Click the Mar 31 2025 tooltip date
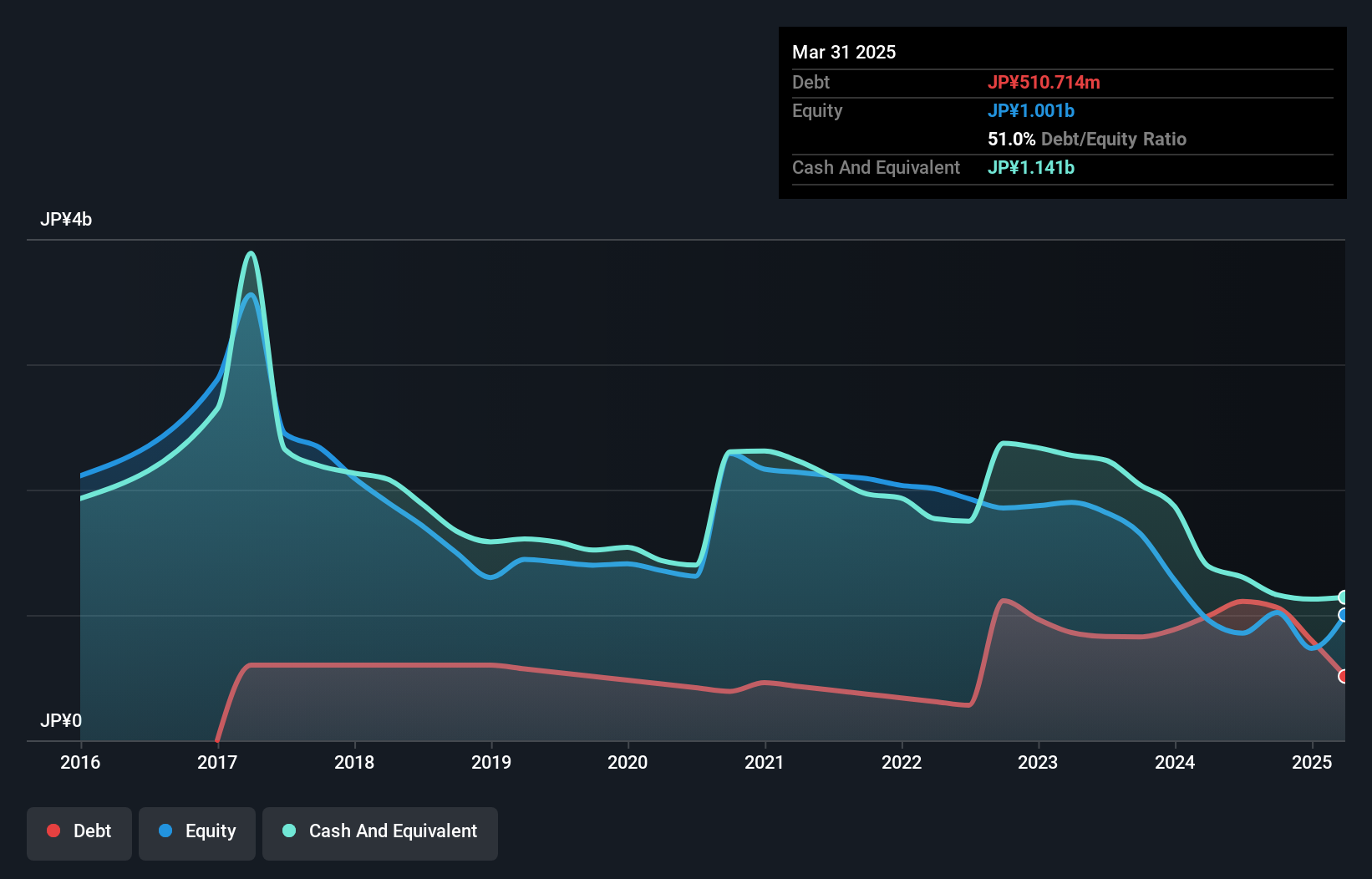Screen dimensions: 1372x879 point(844,52)
